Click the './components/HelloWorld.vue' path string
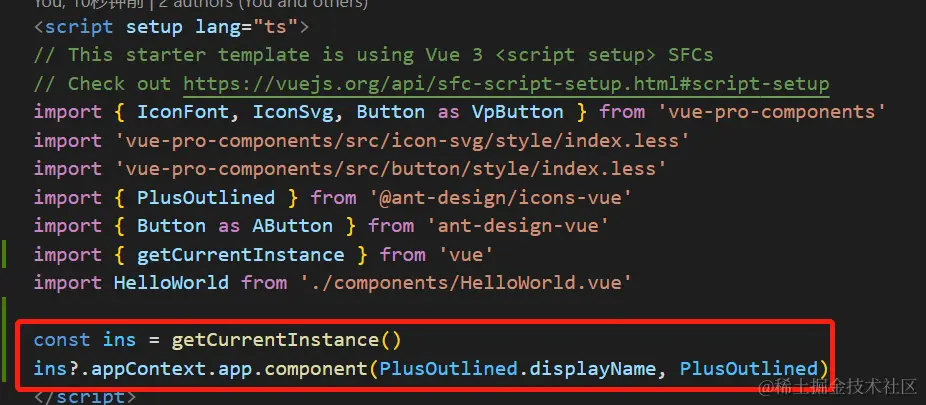926x405 pixels. click(466, 282)
